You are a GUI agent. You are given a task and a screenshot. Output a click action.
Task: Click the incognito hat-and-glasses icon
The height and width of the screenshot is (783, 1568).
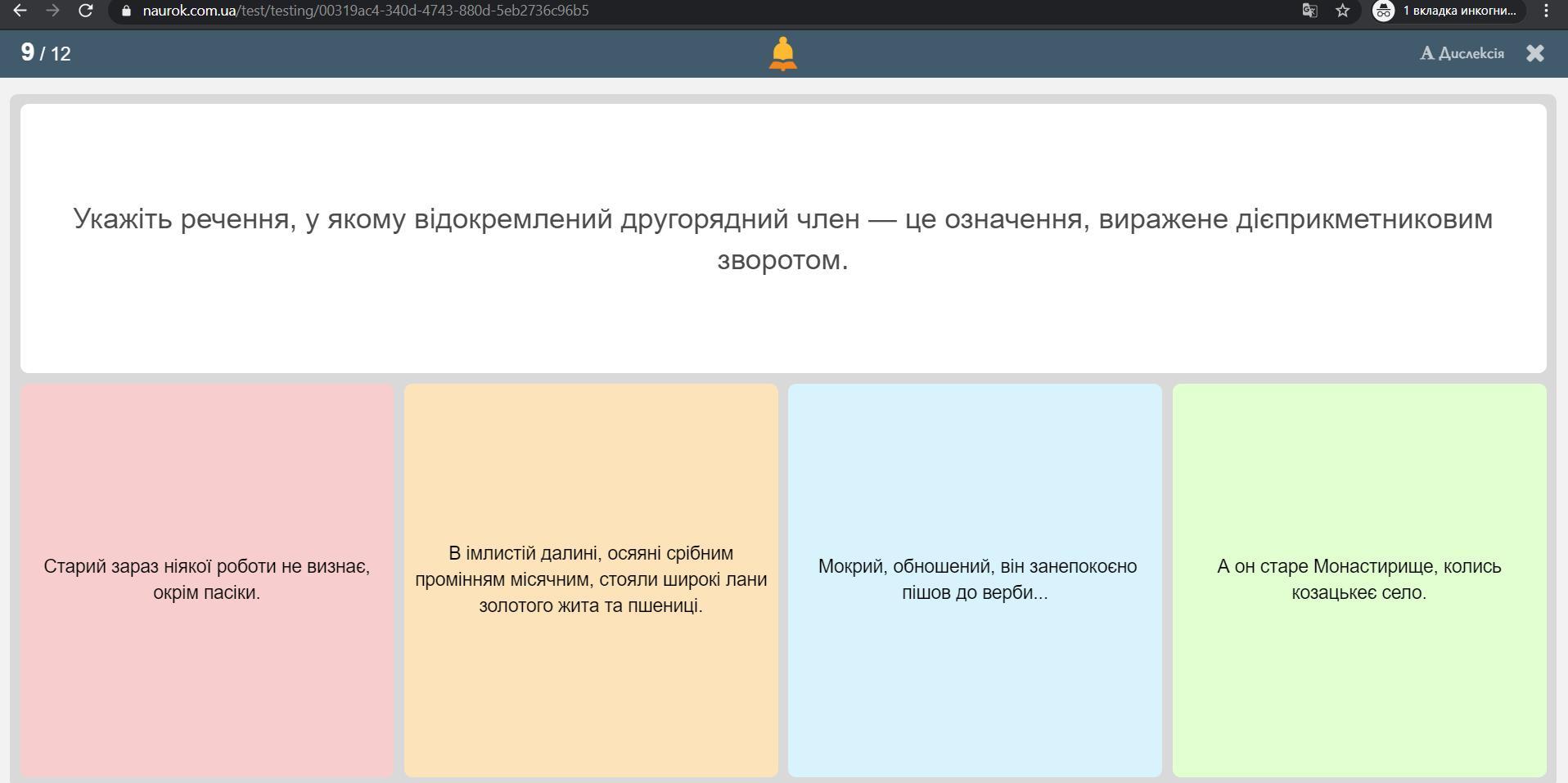coord(1383,11)
